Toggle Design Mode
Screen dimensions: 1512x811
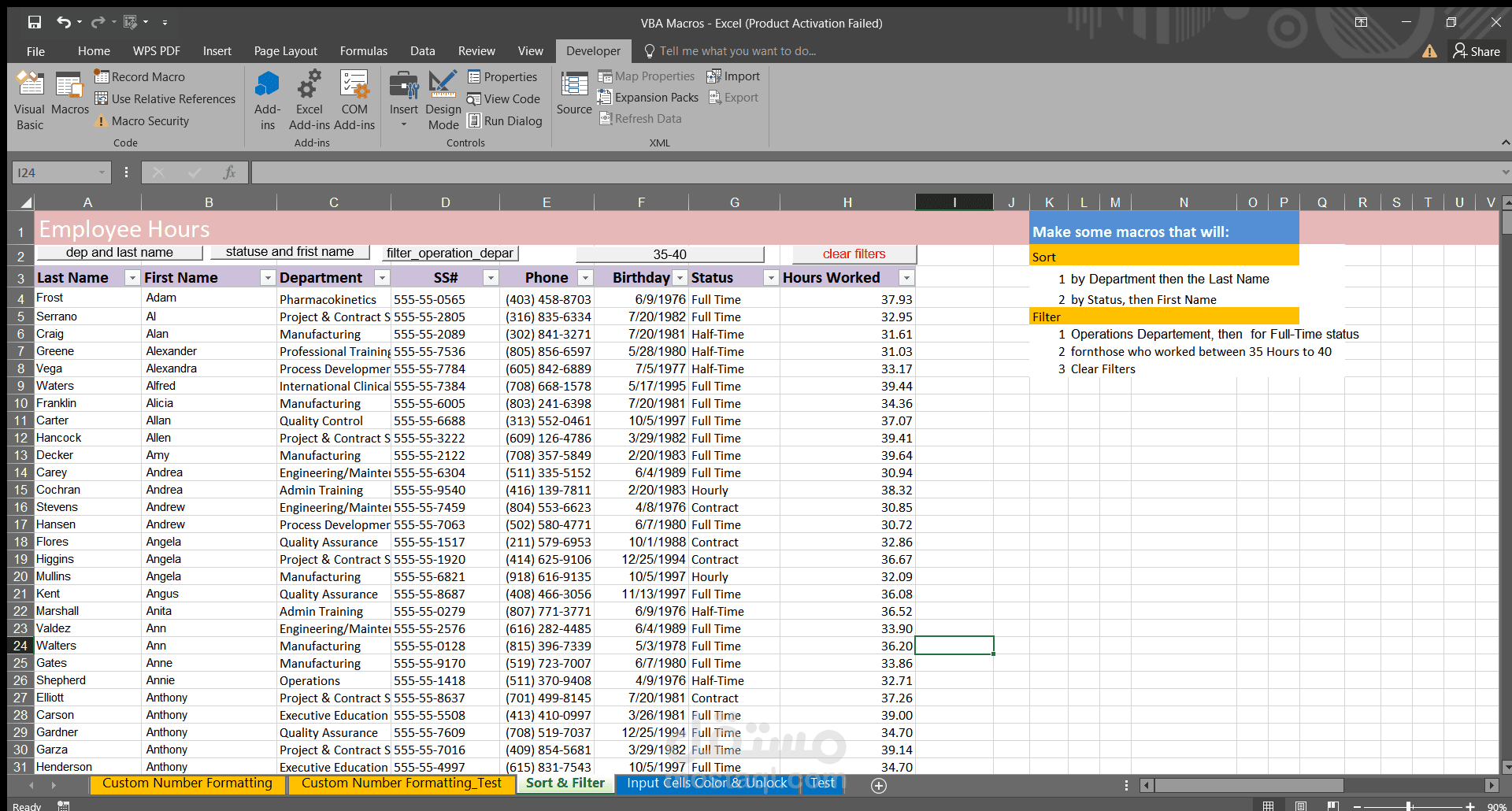443,101
